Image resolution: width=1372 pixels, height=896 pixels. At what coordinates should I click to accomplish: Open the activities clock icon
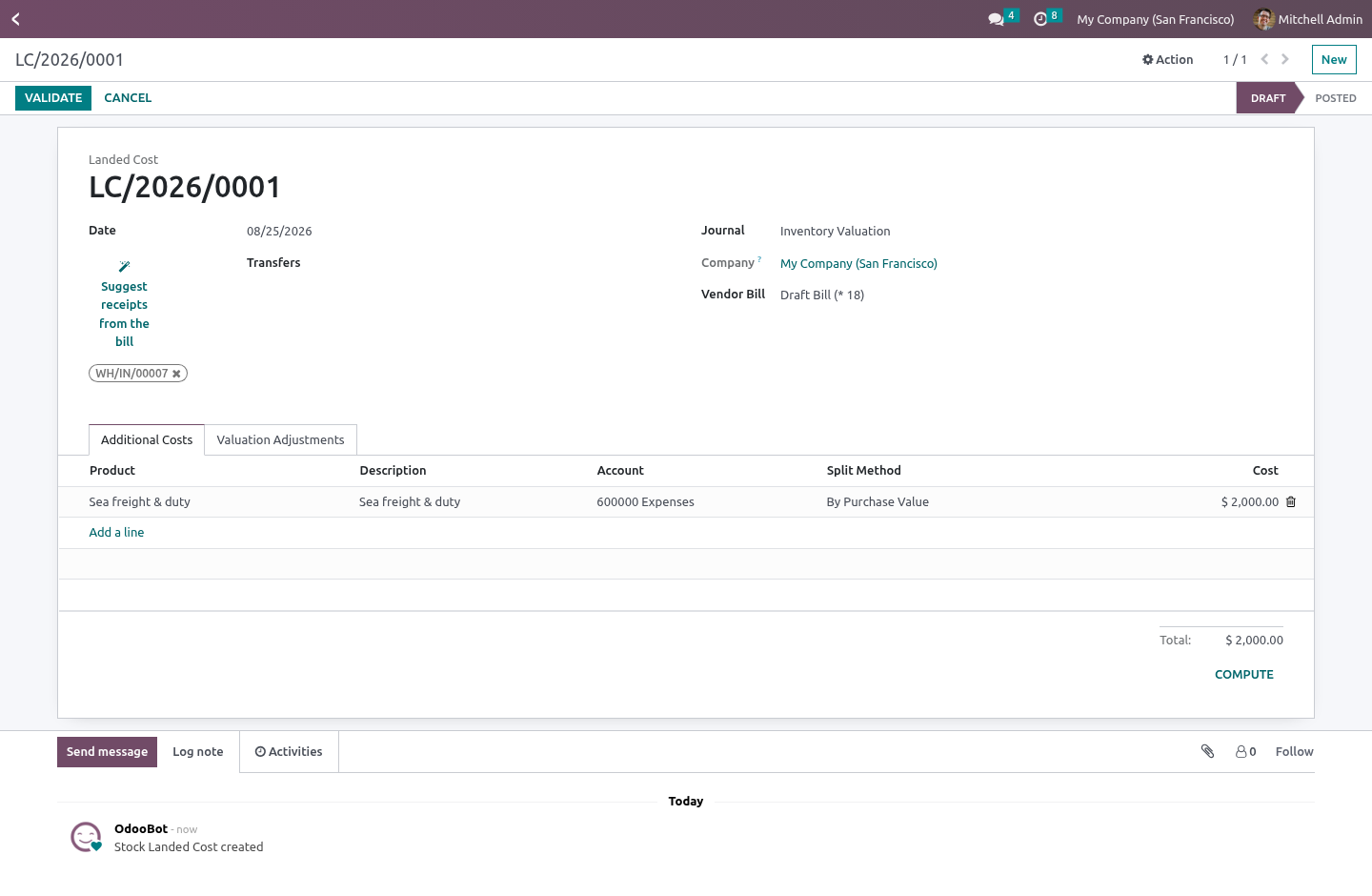tap(1040, 19)
